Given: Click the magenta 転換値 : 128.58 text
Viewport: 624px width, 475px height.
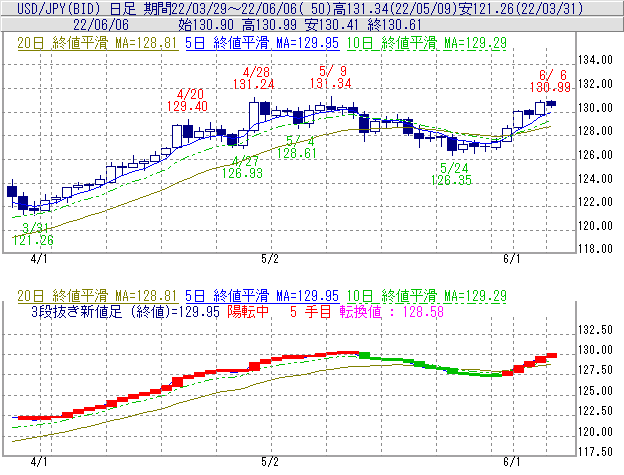Looking at the screenshot, I should click(x=392, y=311).
